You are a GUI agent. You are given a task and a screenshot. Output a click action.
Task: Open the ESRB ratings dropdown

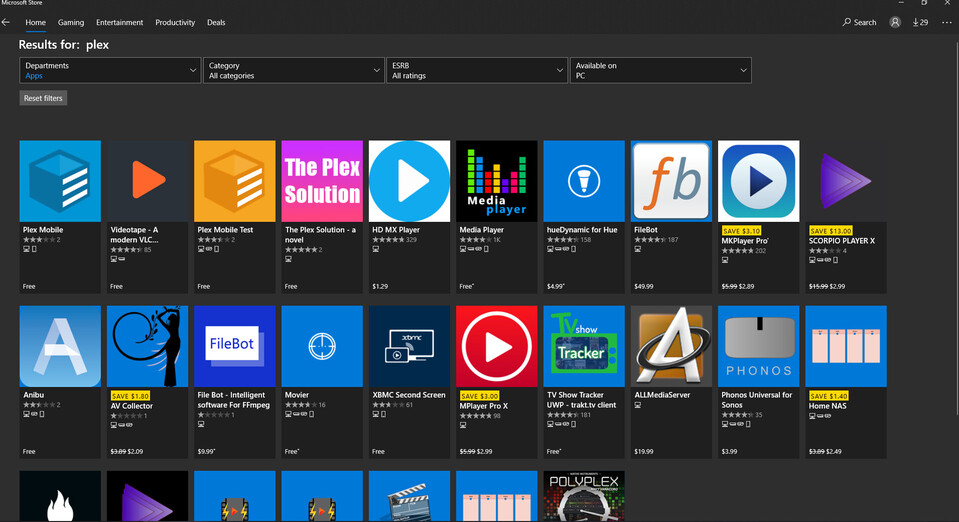pos(477,70)
